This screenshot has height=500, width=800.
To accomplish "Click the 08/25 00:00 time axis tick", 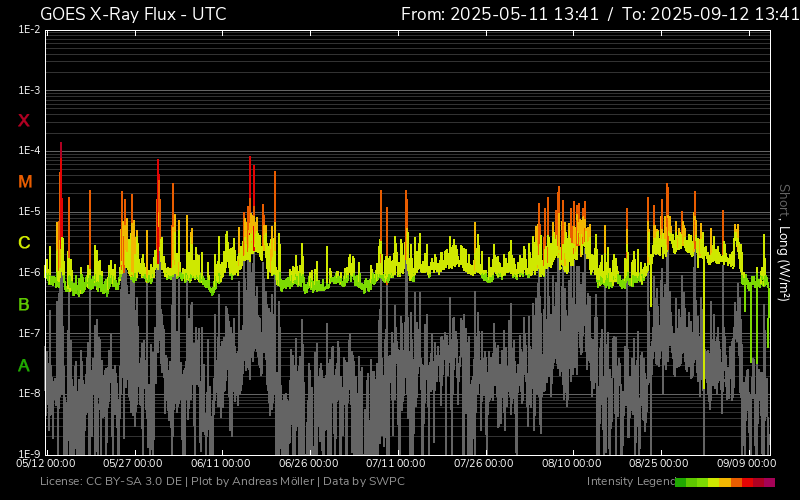I will point(658,464).
